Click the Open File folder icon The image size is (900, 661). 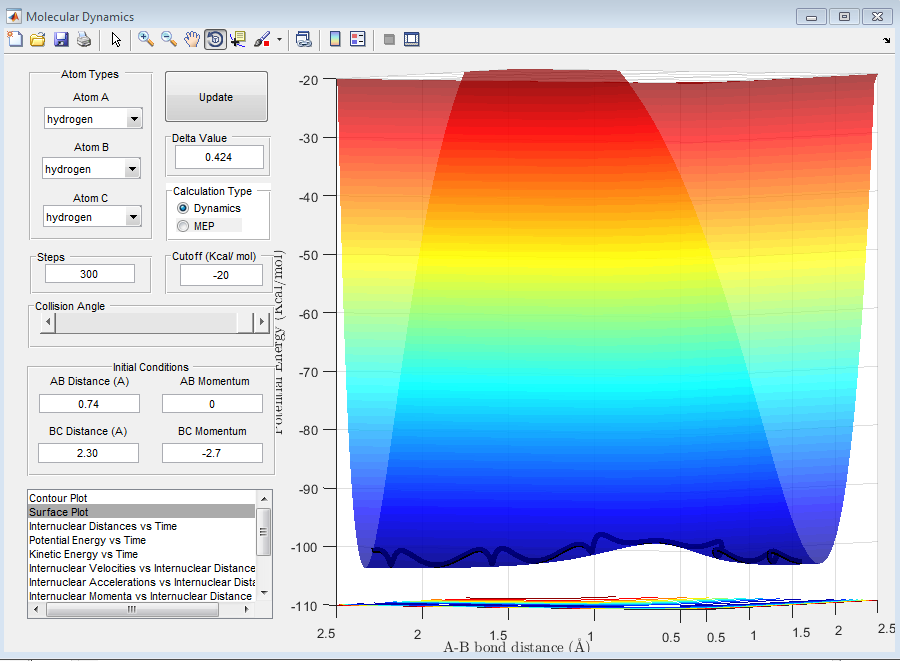click(x=38, y=39)
